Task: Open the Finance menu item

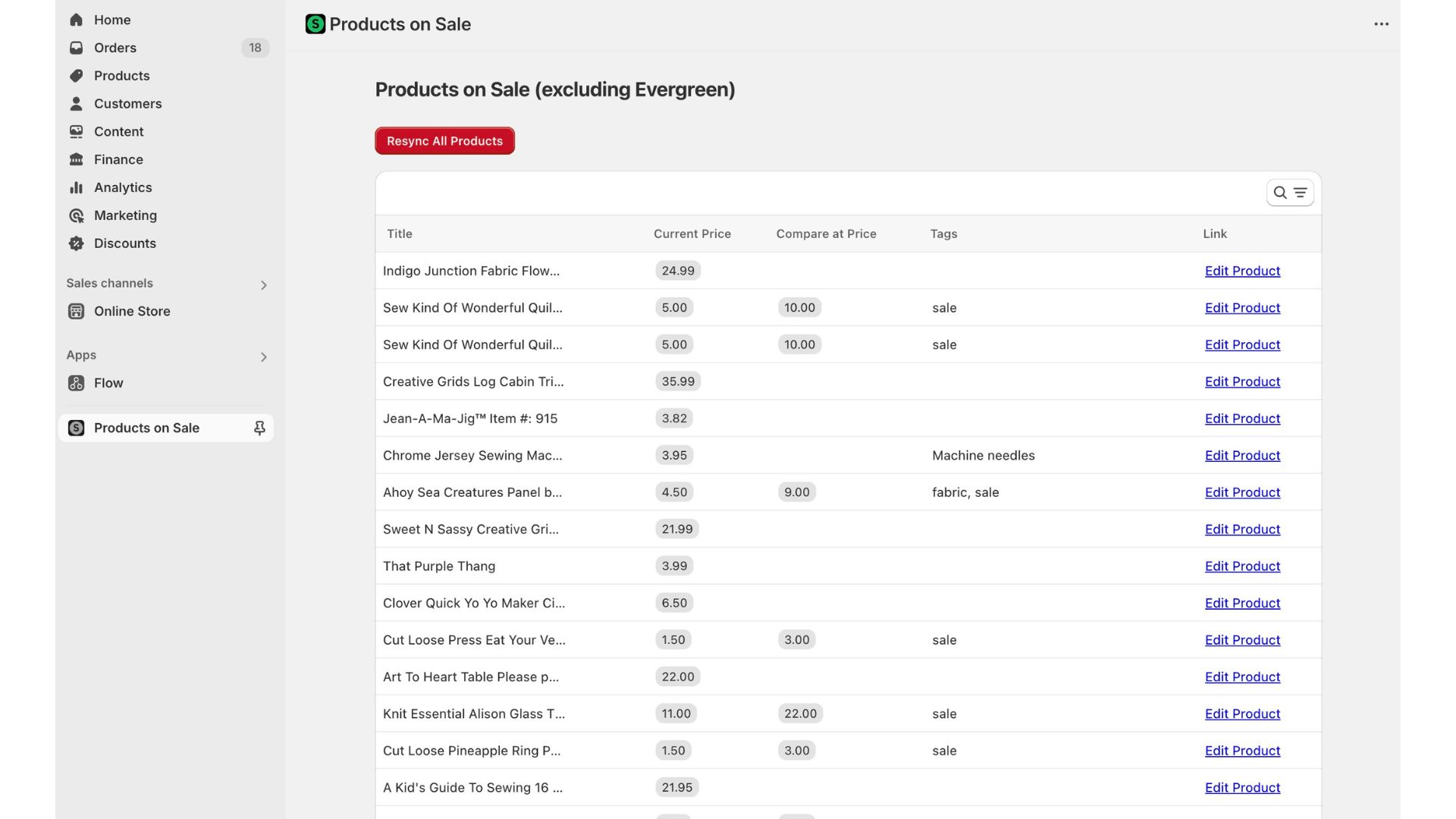Action: [x=165, y=159]
